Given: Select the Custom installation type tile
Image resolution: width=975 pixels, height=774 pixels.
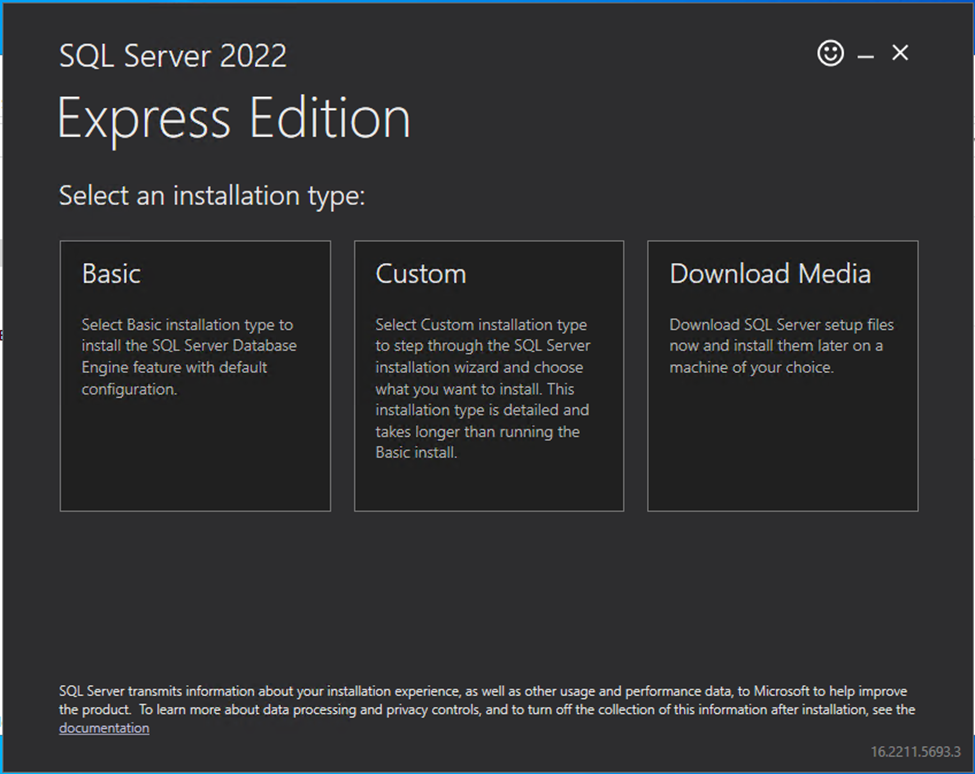Looking at the screenshot, I should point(489,375).
